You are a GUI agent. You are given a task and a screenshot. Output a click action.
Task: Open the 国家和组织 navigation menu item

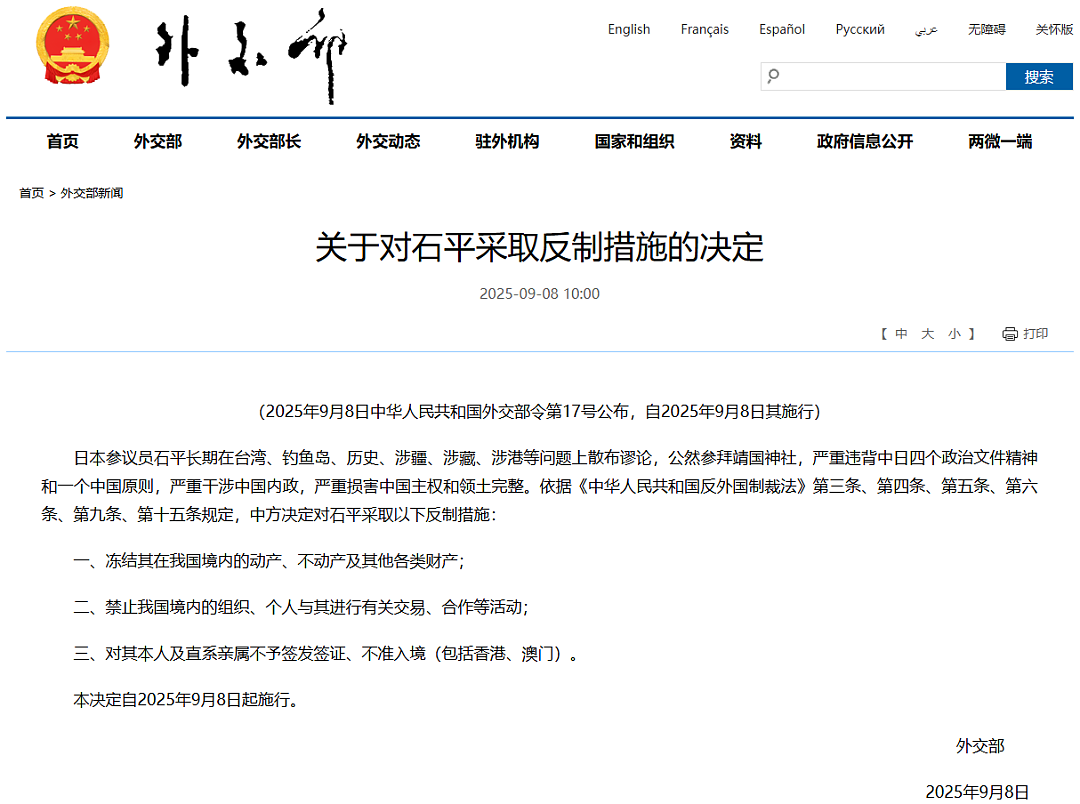coord(634,141)
